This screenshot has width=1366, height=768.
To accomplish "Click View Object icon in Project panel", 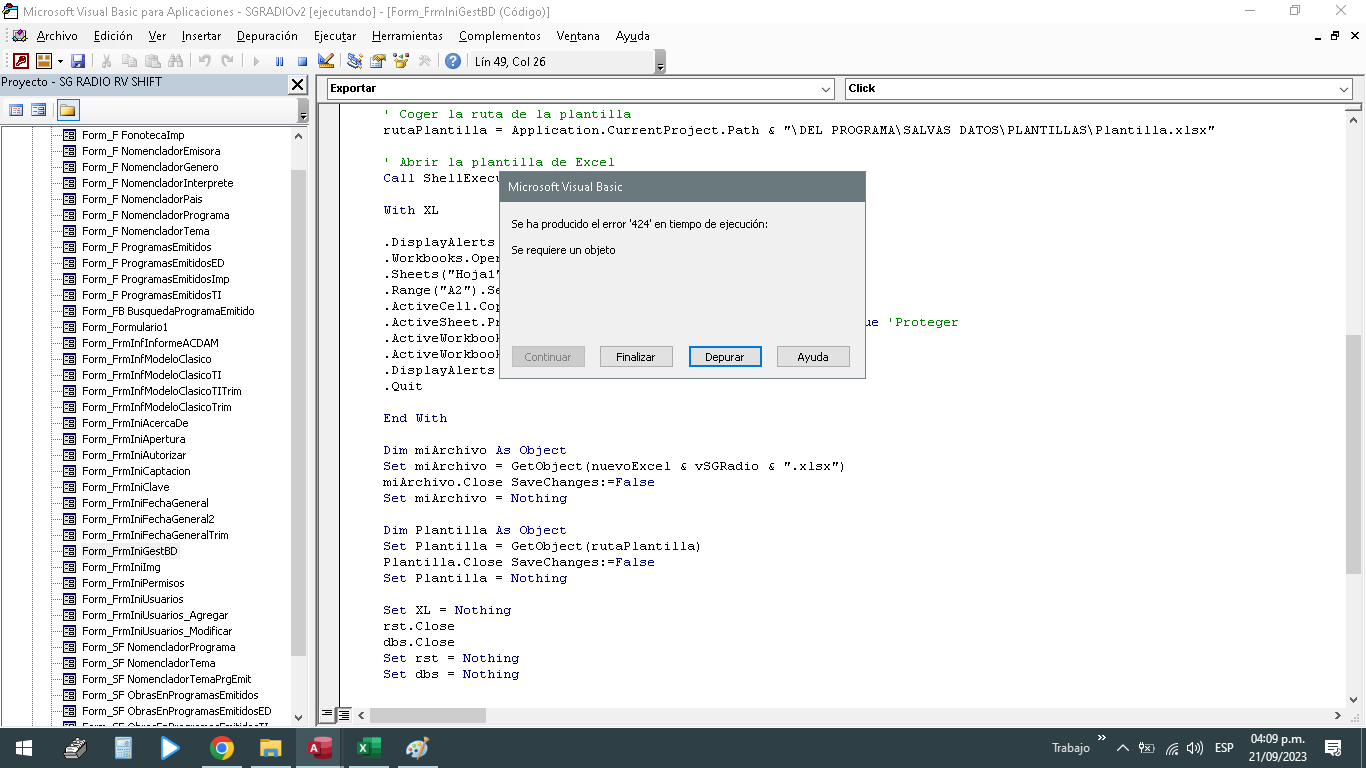I will 39,110.
